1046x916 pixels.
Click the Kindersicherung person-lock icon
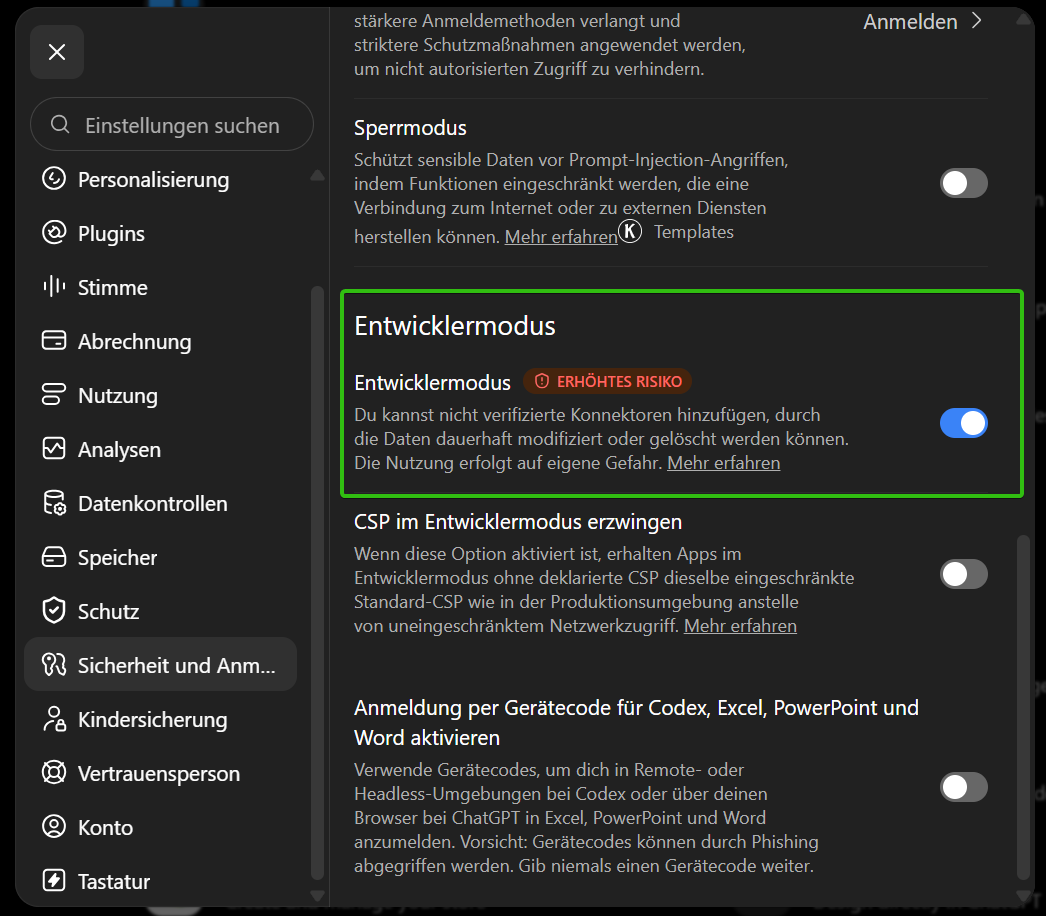[x=54, y=719]
